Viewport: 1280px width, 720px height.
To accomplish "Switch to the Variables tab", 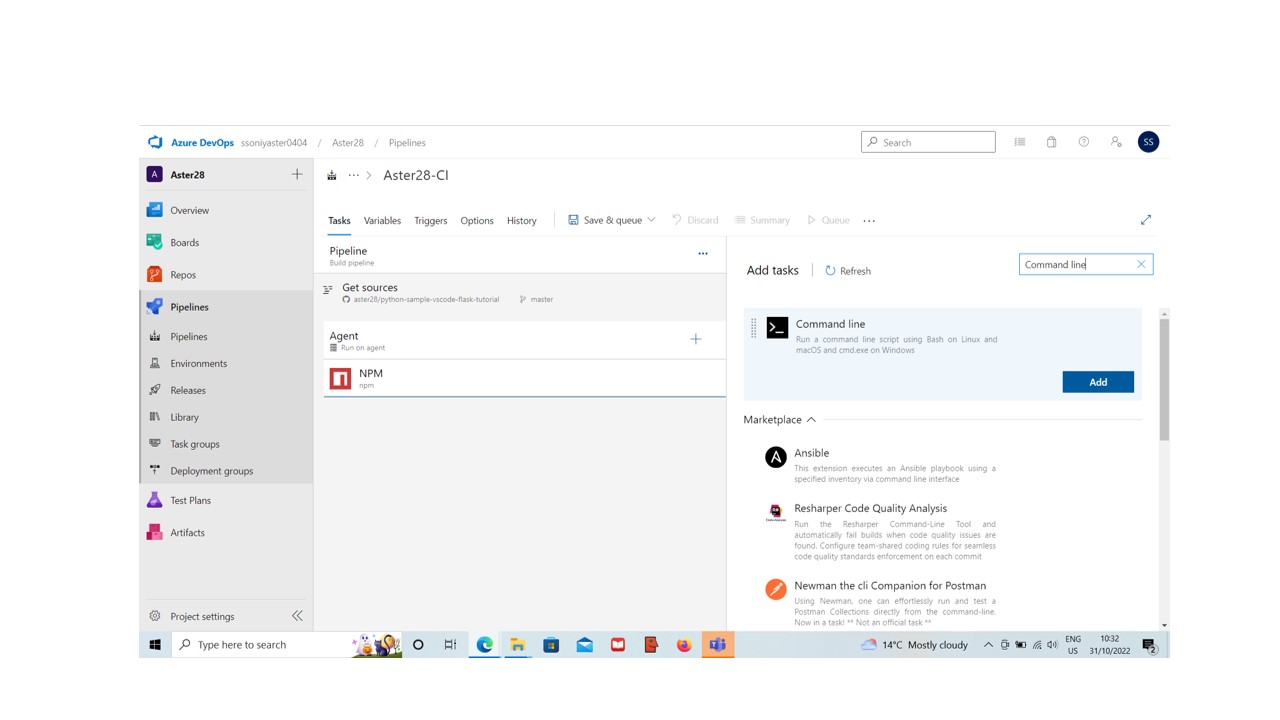I will click(x=382, y=220).
